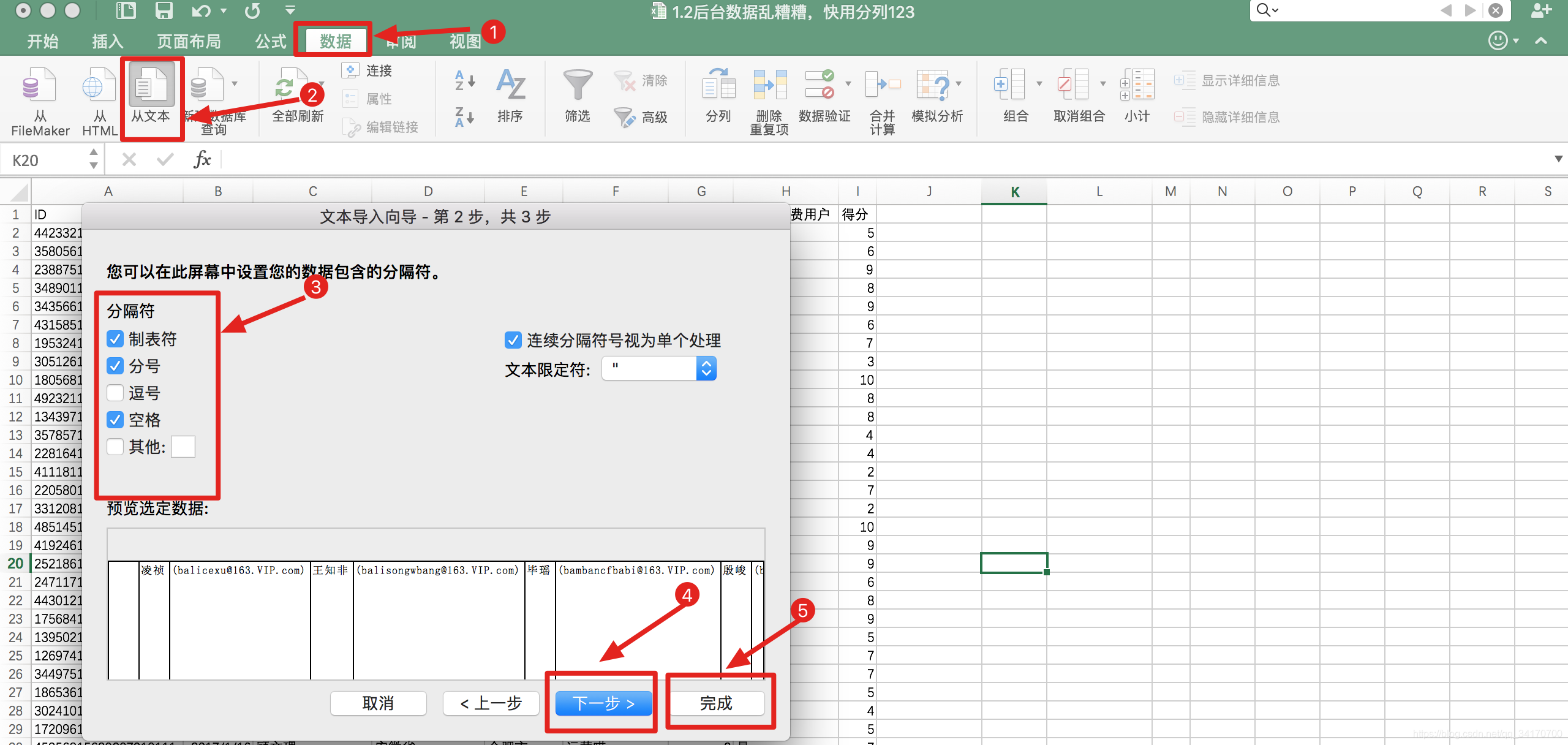Click the 取消 cancel button

(378, 703)
